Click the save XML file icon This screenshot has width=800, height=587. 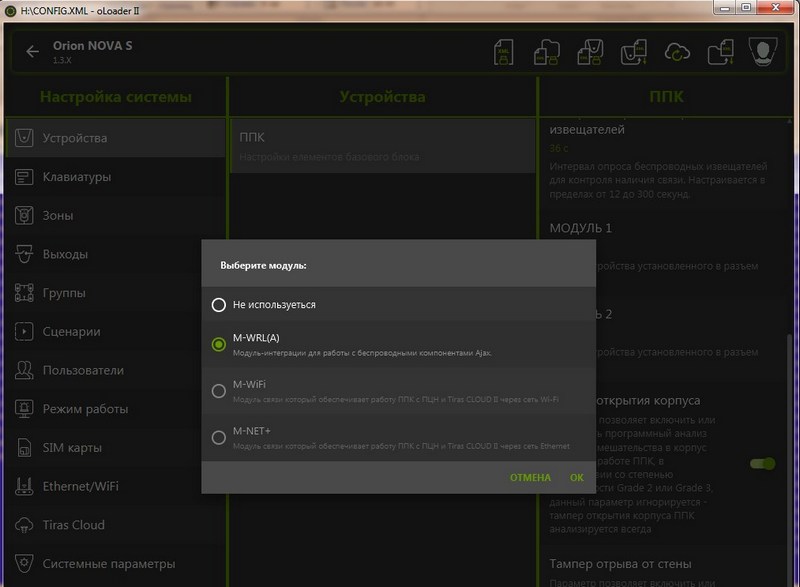point(504,52)
